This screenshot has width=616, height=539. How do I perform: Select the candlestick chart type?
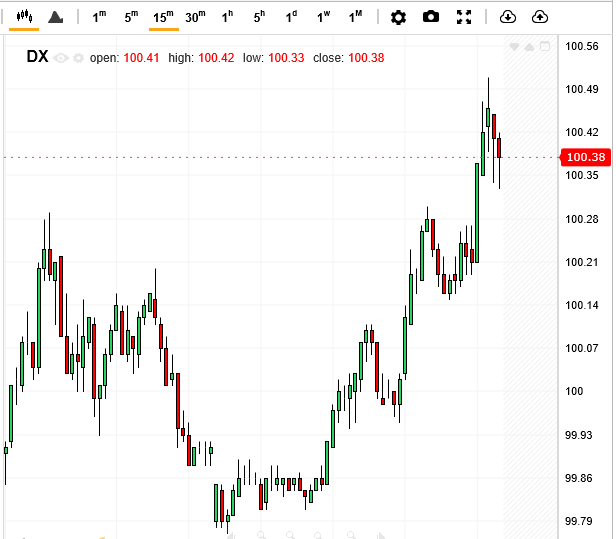click(x=24, y=17)
